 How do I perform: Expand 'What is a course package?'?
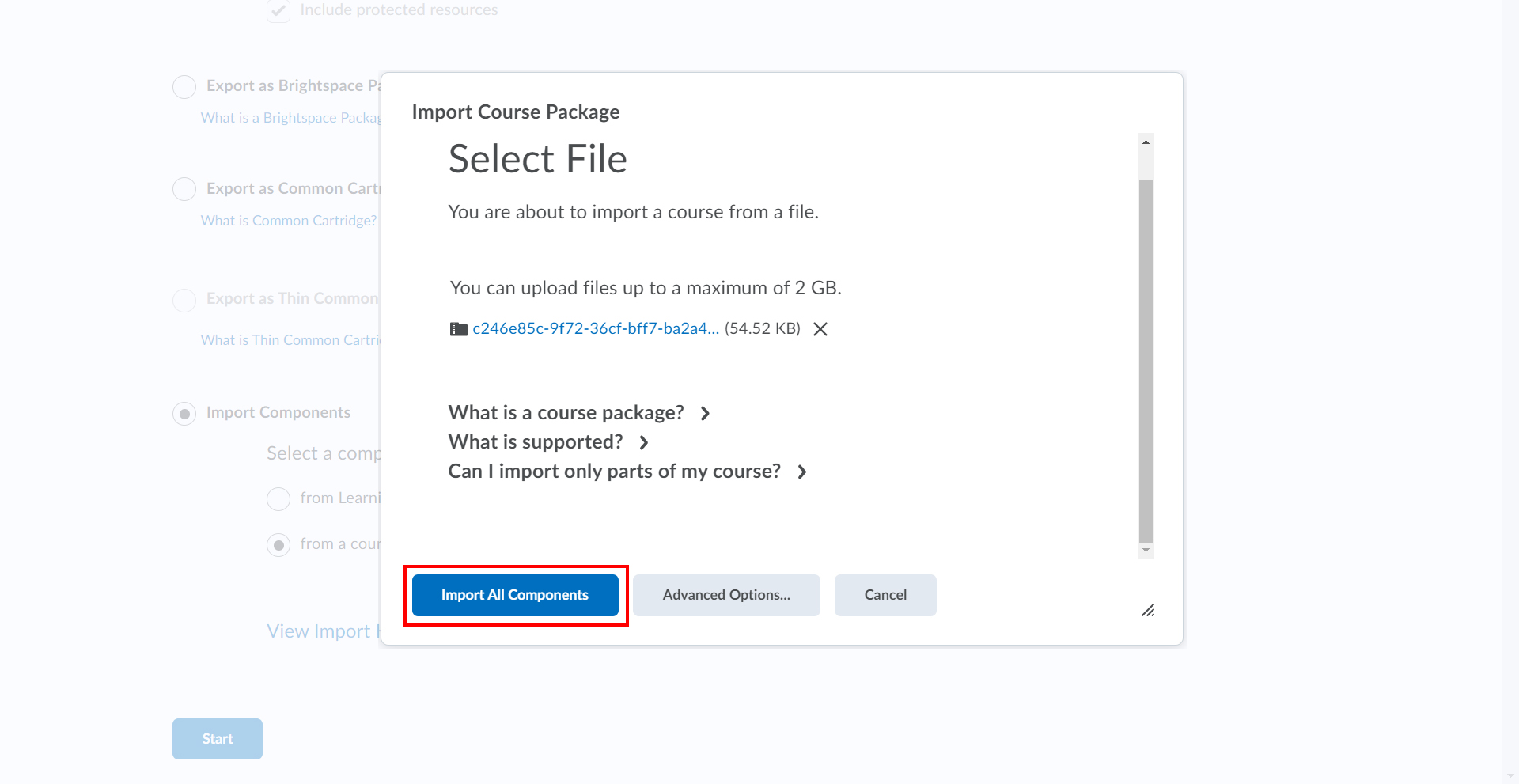[579, 413]
